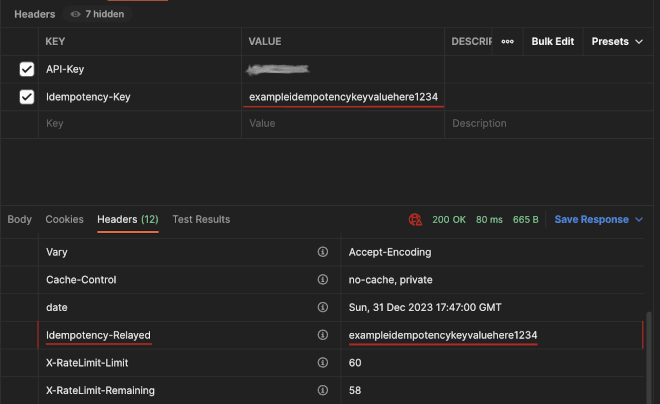Expand the Save Response dropdown arrow
This screenshot has width=660, height=404.
[x=639, y=219]
